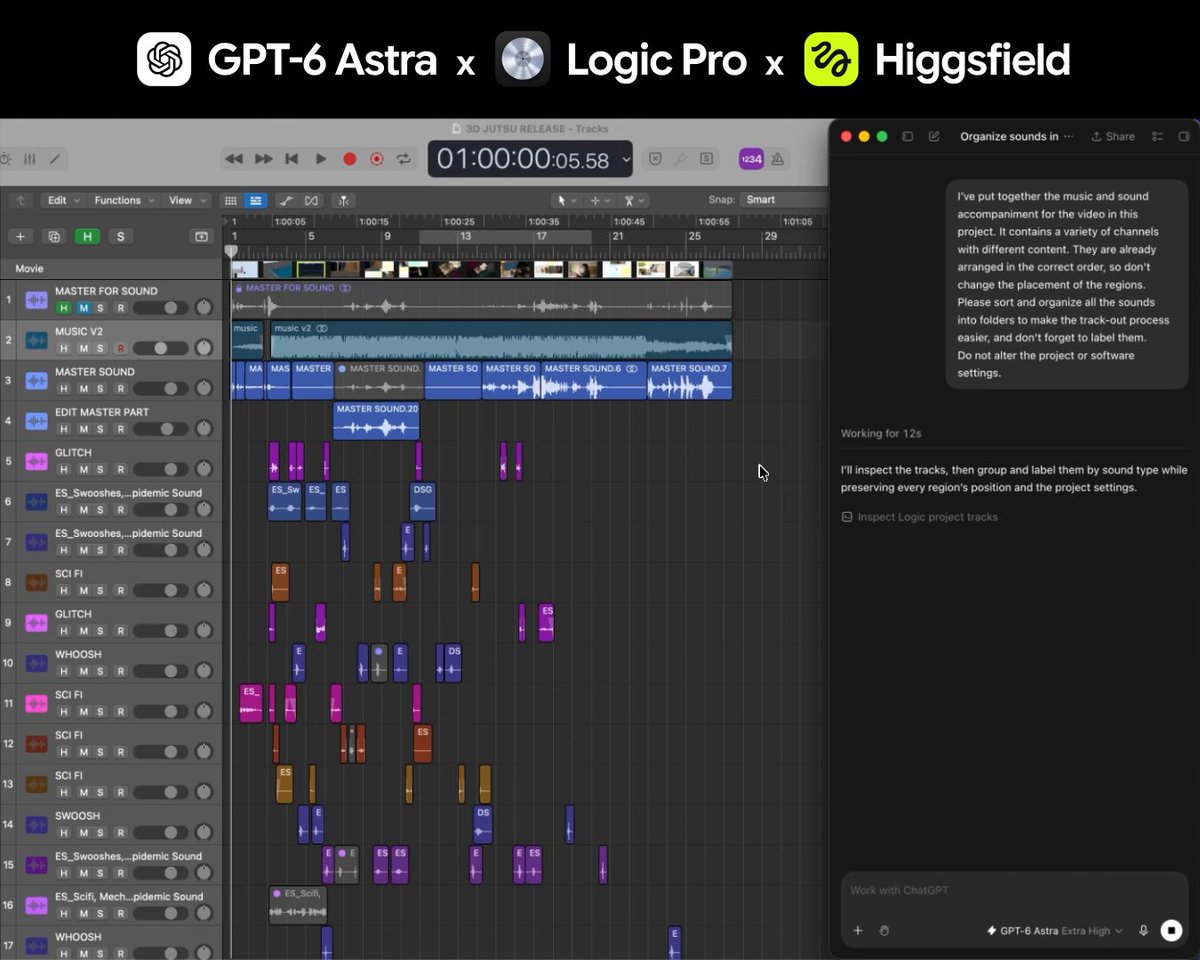Click the MASTER FOR SOUND track icon
The width and height of the screenshot is (1200, 960).
[x=37, y=300]
